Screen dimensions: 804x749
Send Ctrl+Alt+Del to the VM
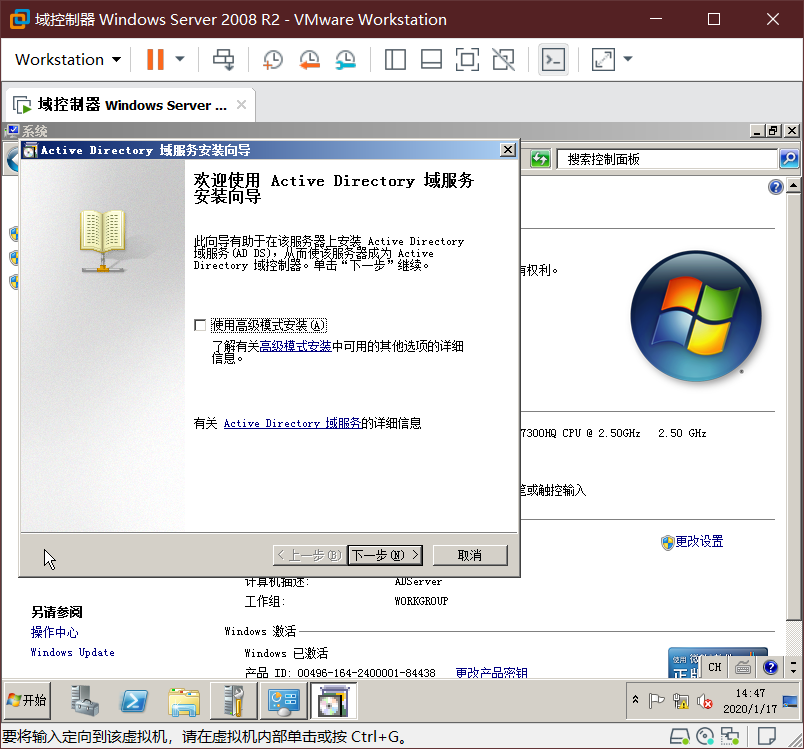point(224,59)
